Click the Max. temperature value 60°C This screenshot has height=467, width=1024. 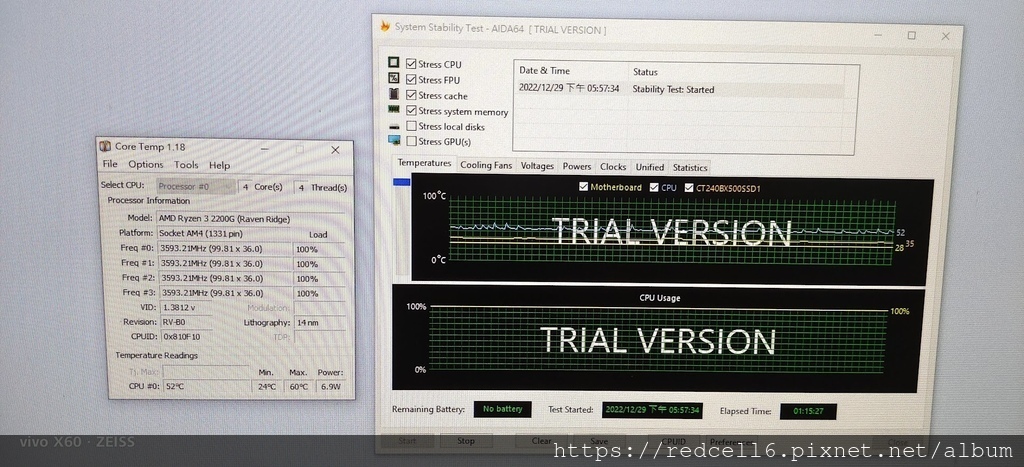[x=298, y=387]
